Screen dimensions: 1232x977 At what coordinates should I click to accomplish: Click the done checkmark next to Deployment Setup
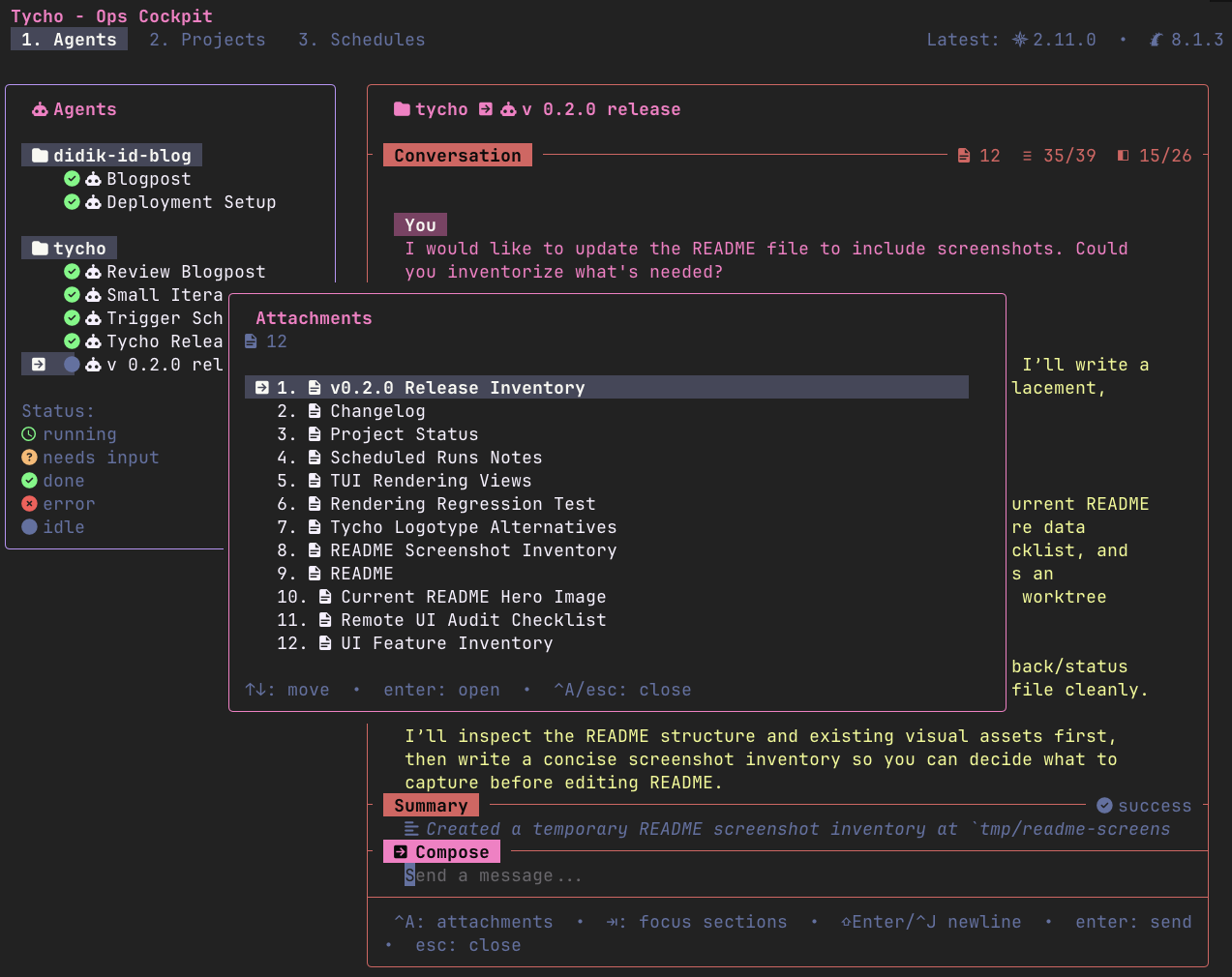pos(72,202)
